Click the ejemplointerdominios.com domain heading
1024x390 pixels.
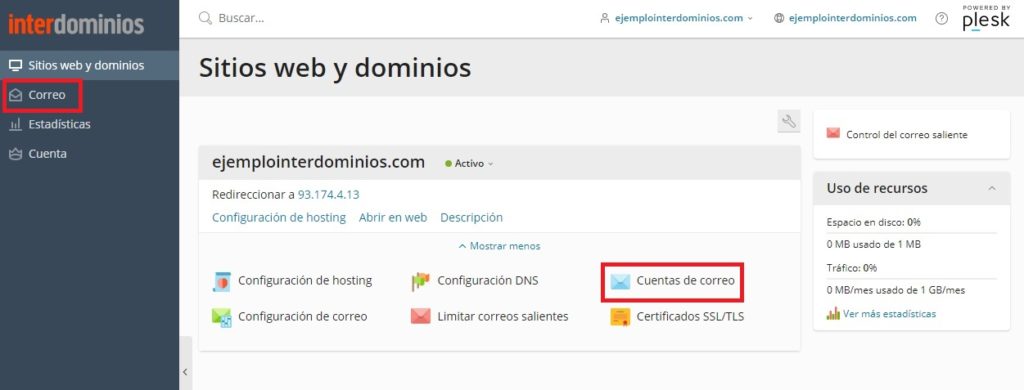pos(319,162)
